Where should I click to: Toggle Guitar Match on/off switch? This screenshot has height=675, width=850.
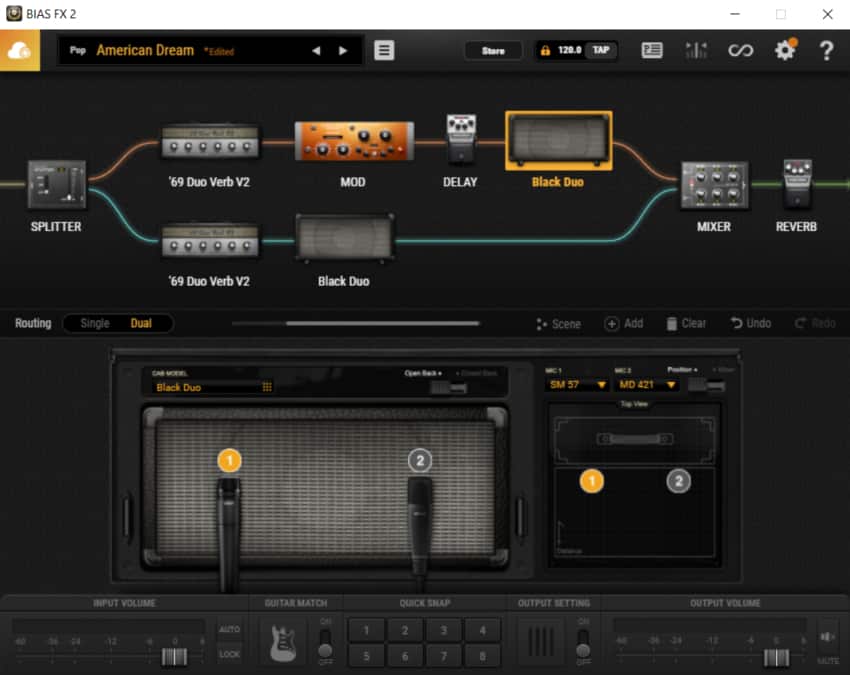(324, 642)
